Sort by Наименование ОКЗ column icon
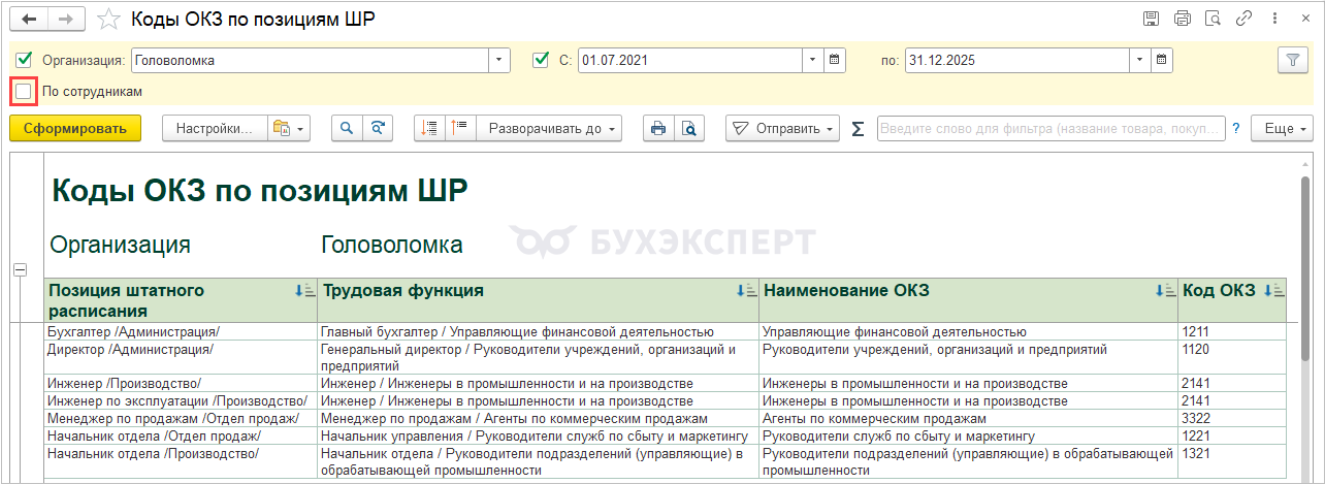This screenshot has height=489, width=1325. [x=1165, y=291]
